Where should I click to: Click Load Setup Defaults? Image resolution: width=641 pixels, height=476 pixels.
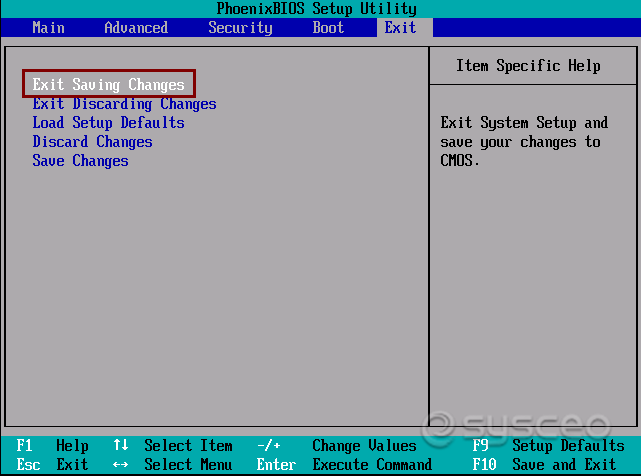point(108,123)
